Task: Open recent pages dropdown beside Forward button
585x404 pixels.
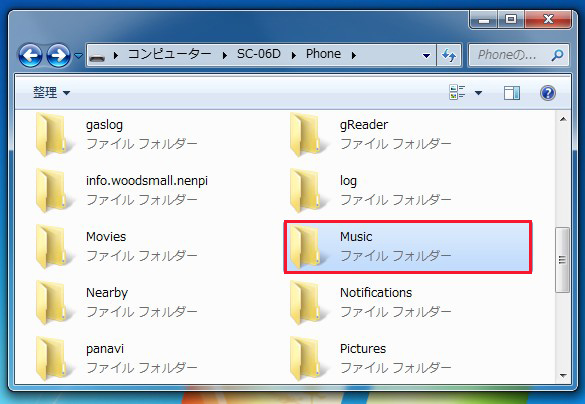Action: point(78,56)
